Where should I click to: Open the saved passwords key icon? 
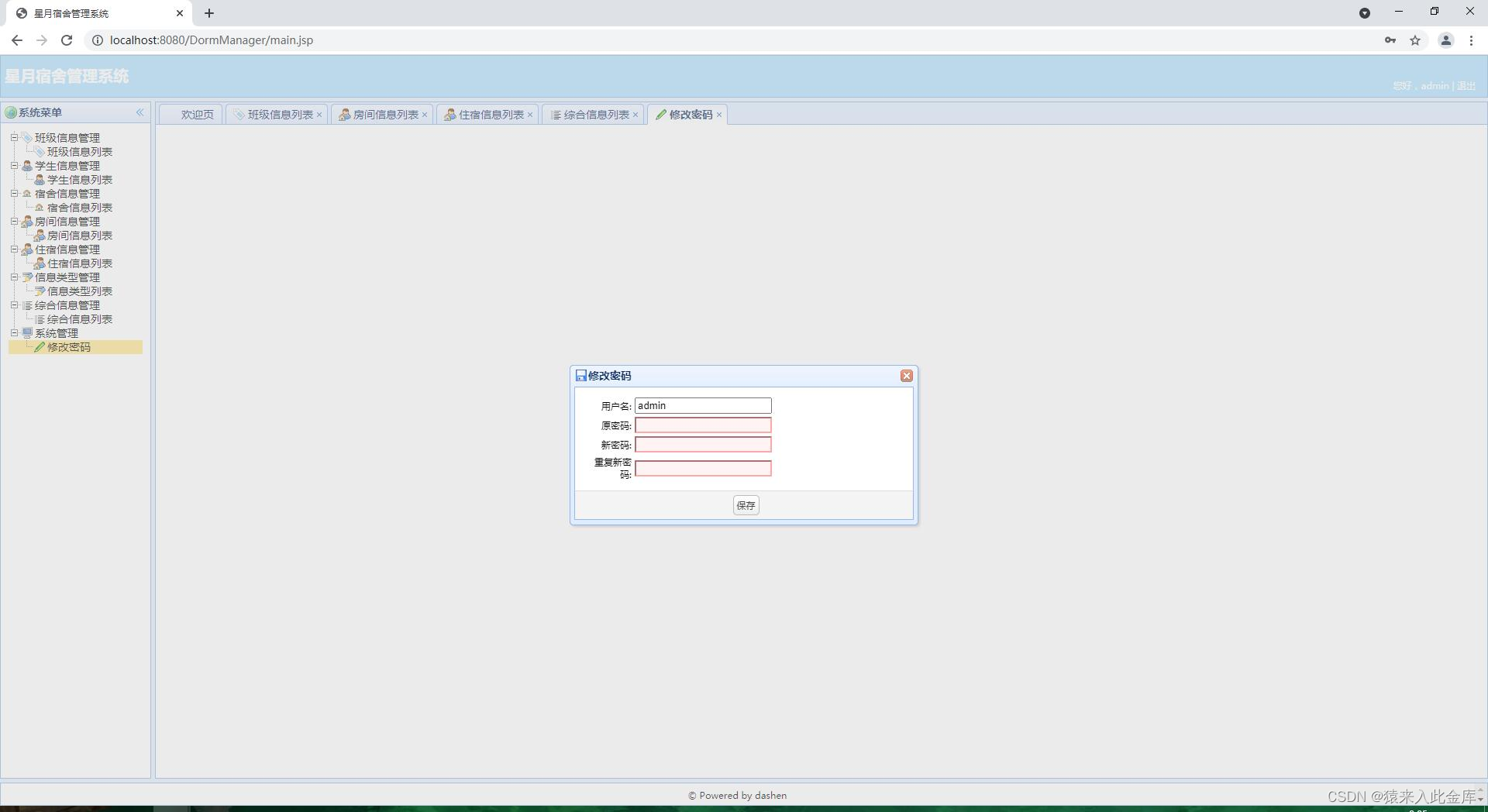point(1390,40)
